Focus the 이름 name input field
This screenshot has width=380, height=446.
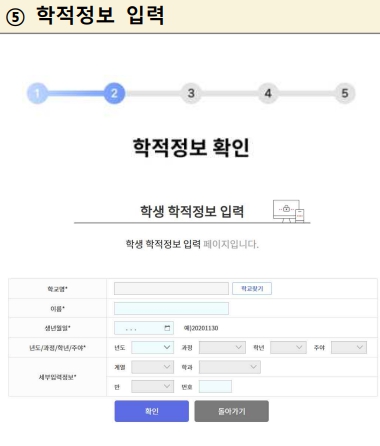pyautogui.click(x=171, y=308)
